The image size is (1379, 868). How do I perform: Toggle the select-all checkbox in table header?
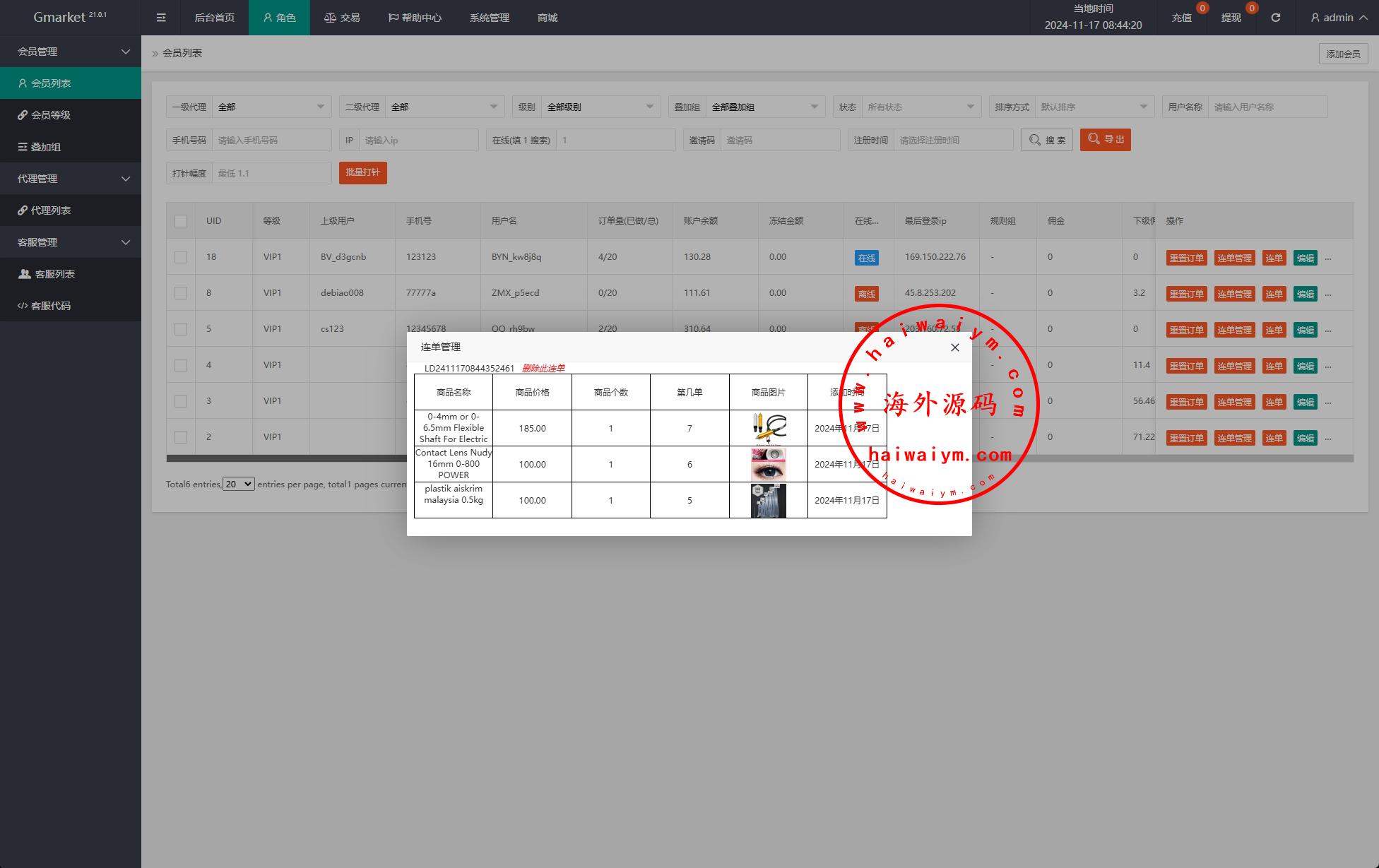(181, 221)
